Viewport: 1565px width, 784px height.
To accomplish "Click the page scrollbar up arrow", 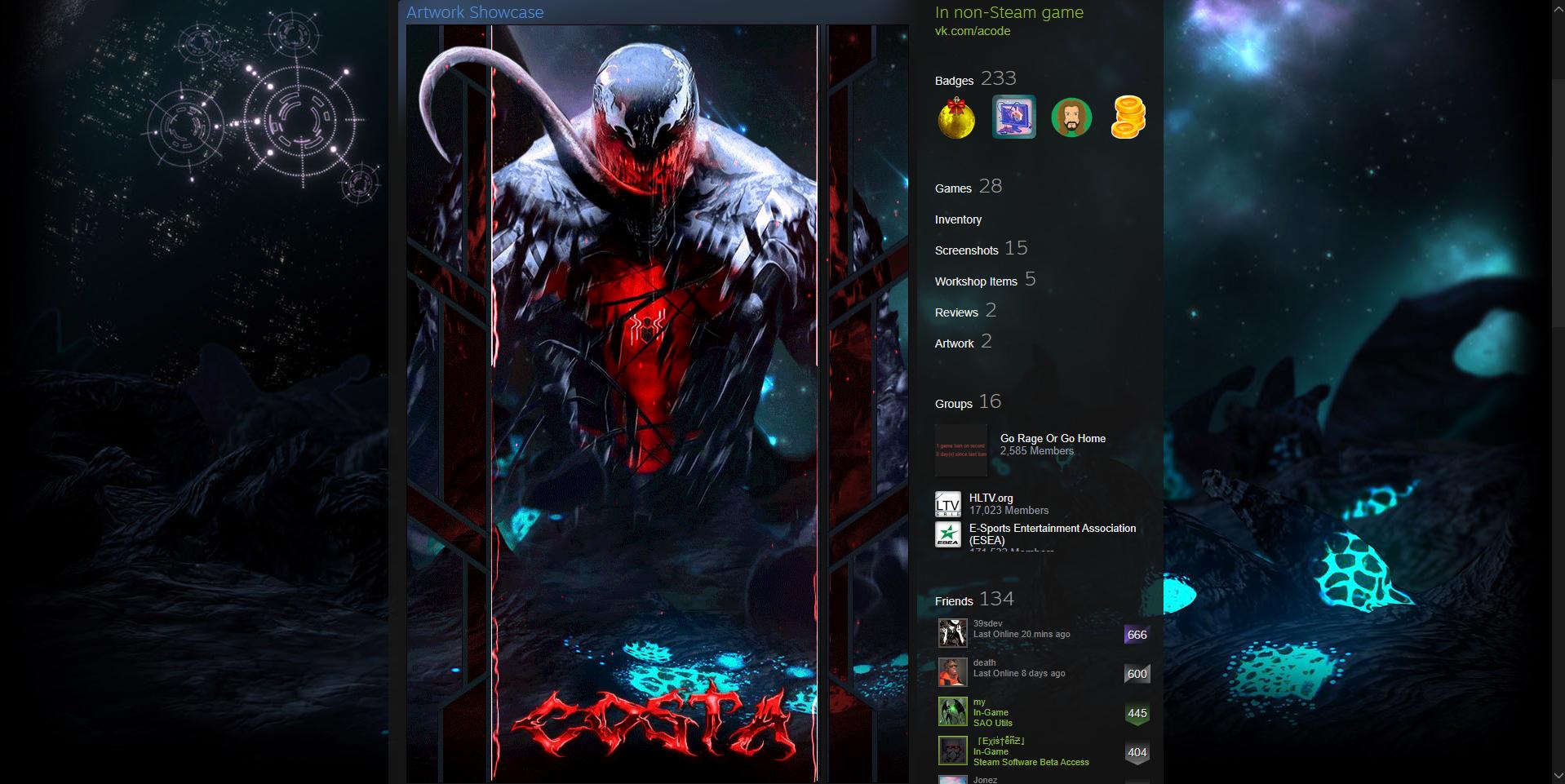I will click(1558, 7).
